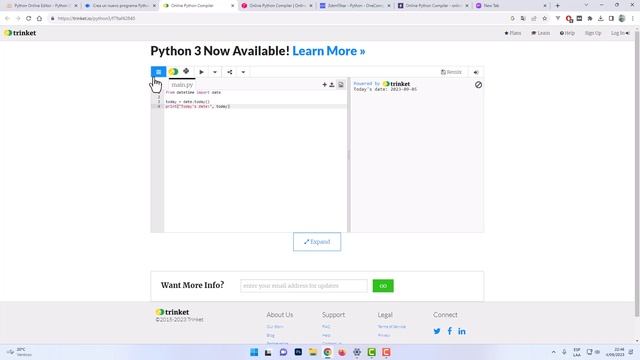Click the trinket logo icon in editor toolbar
Image resolution: width=640 pixels, height=360 pixels.
tap(173, 72)
